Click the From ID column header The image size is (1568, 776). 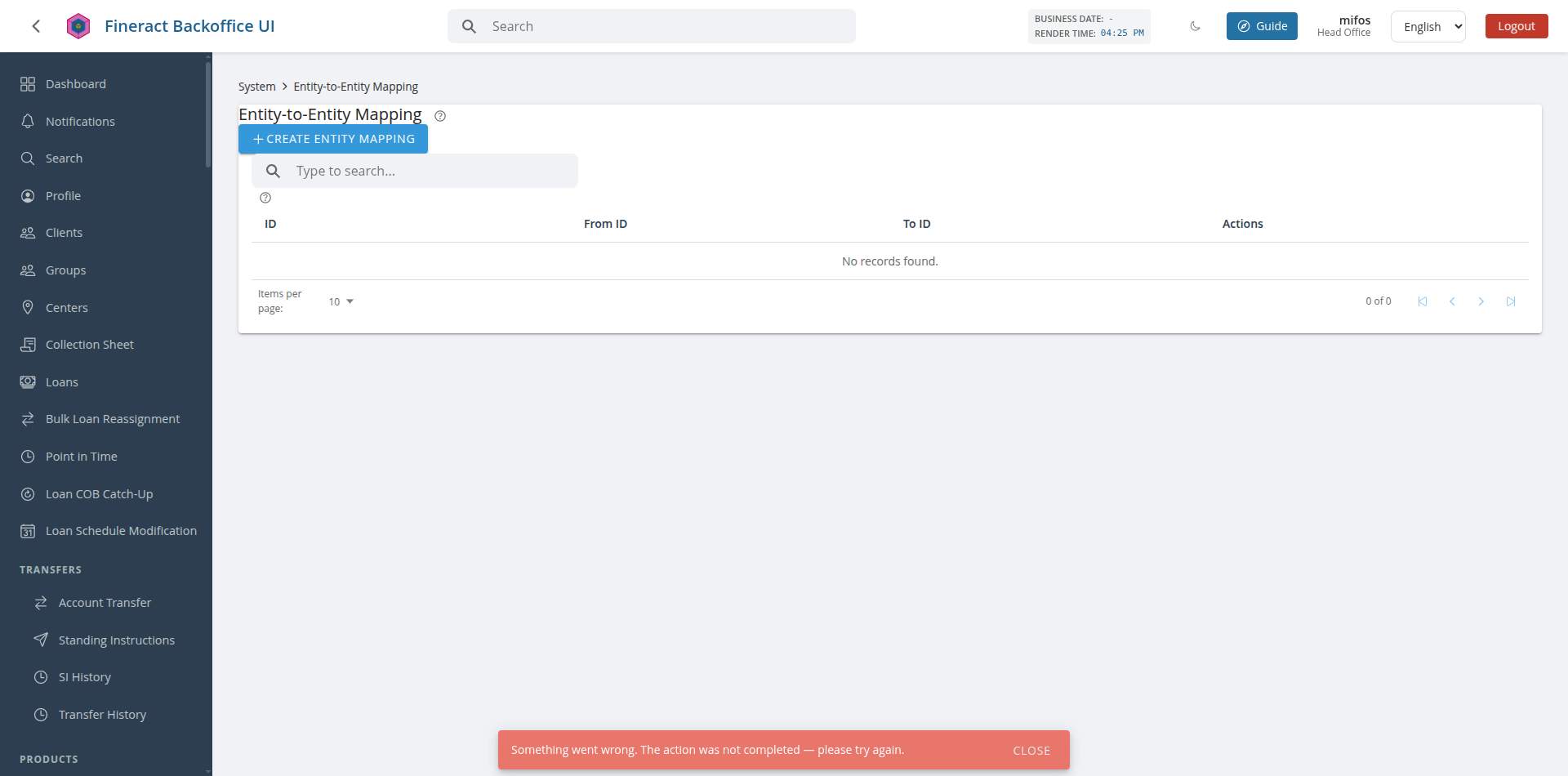pyautogui.click(x=605, y=224)
